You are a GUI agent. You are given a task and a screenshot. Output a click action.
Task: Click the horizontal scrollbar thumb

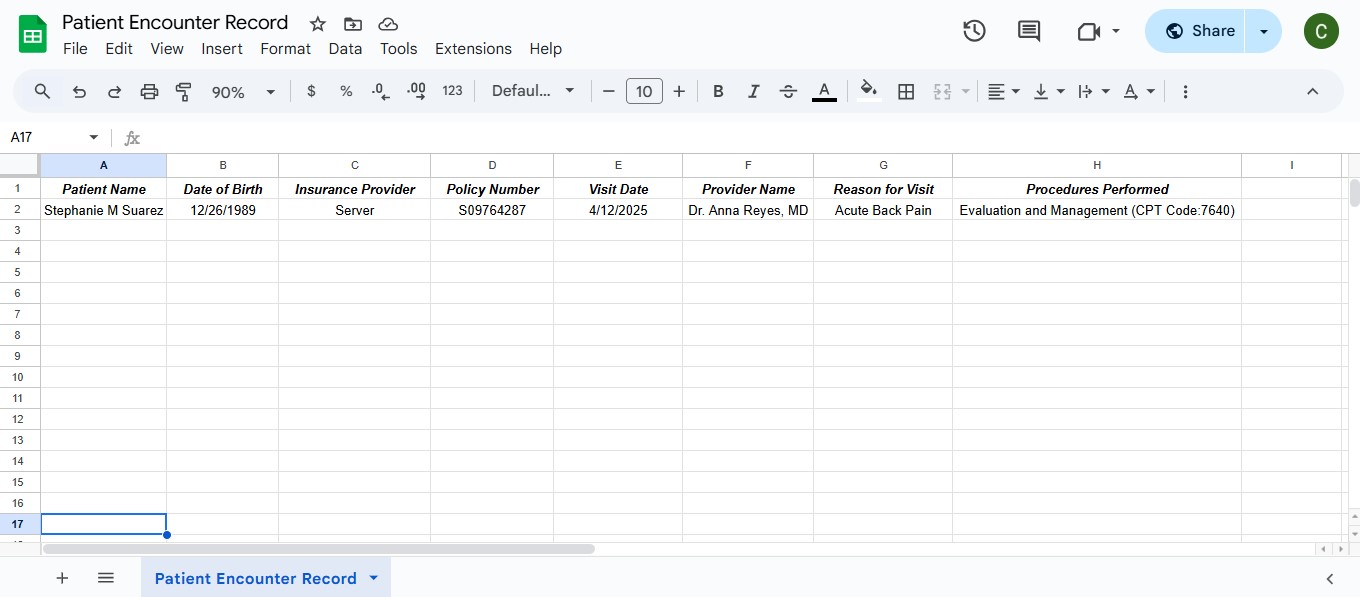tap(319, 549)
